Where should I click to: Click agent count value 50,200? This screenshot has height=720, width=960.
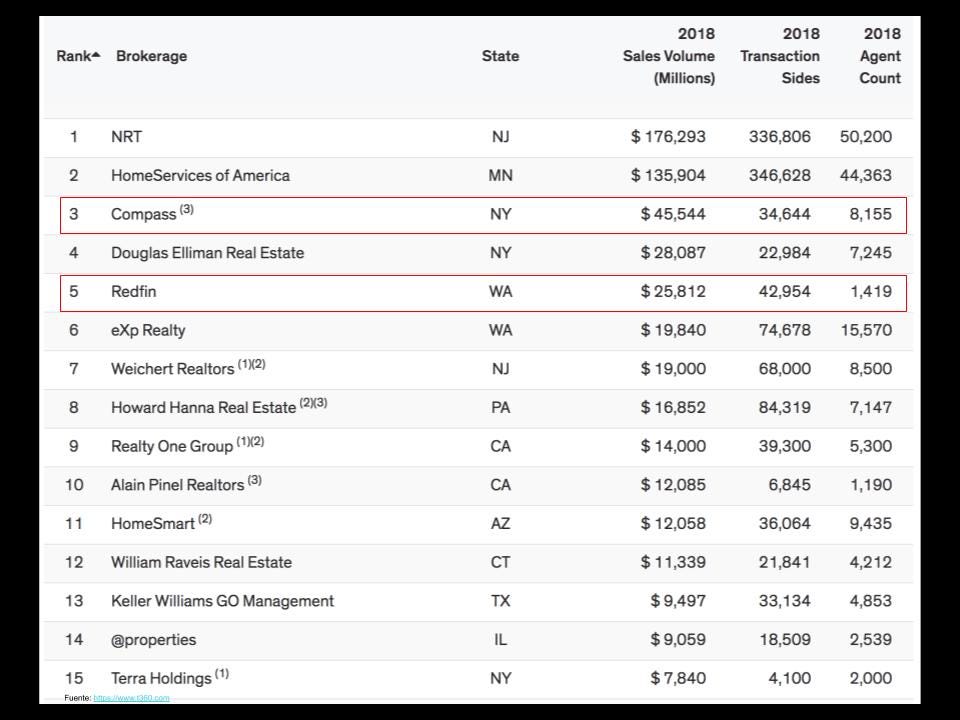tap(866, 137)
